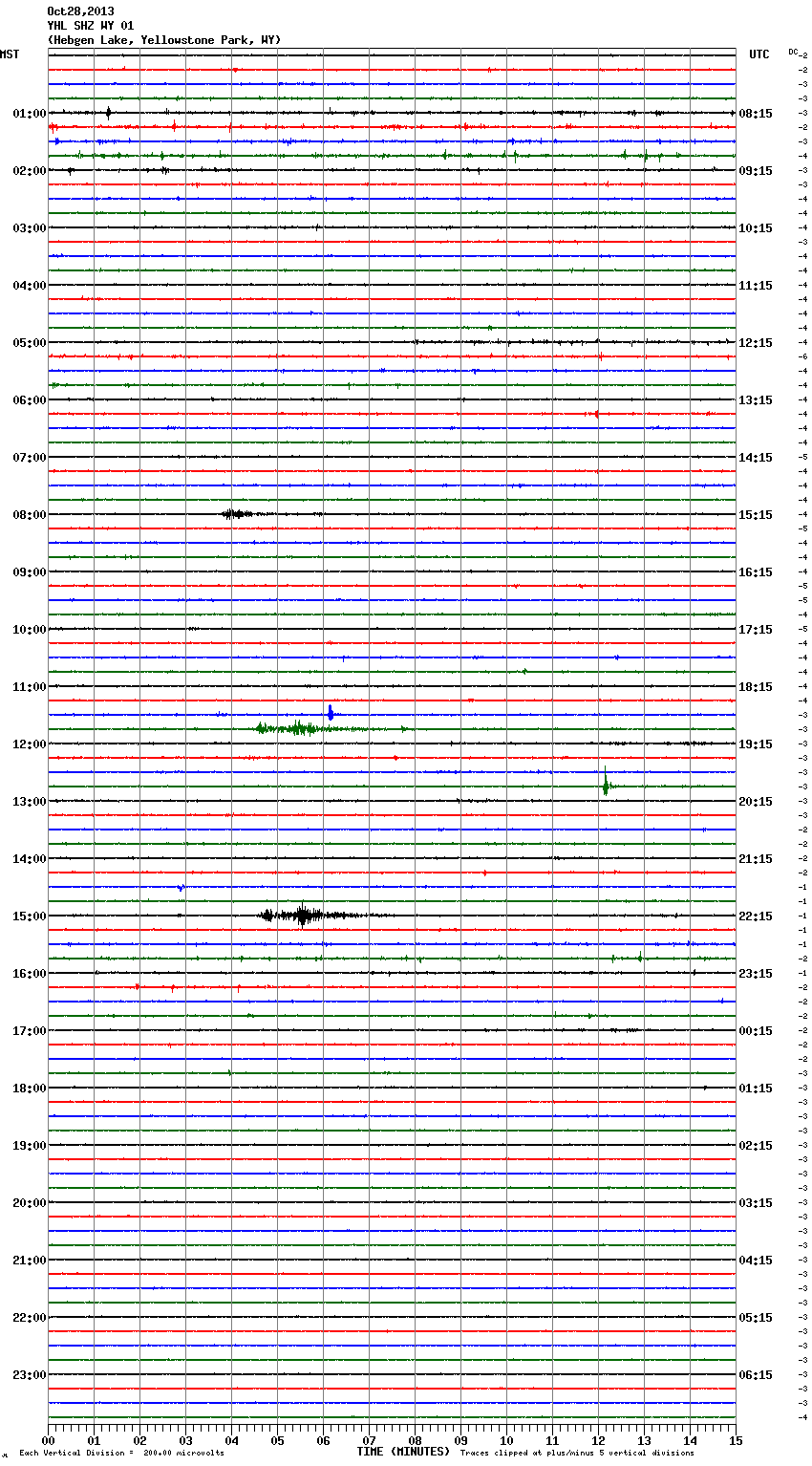
Task: Click the 05 minute tick label on x-axis
Action: click(x=277, y=1440)
